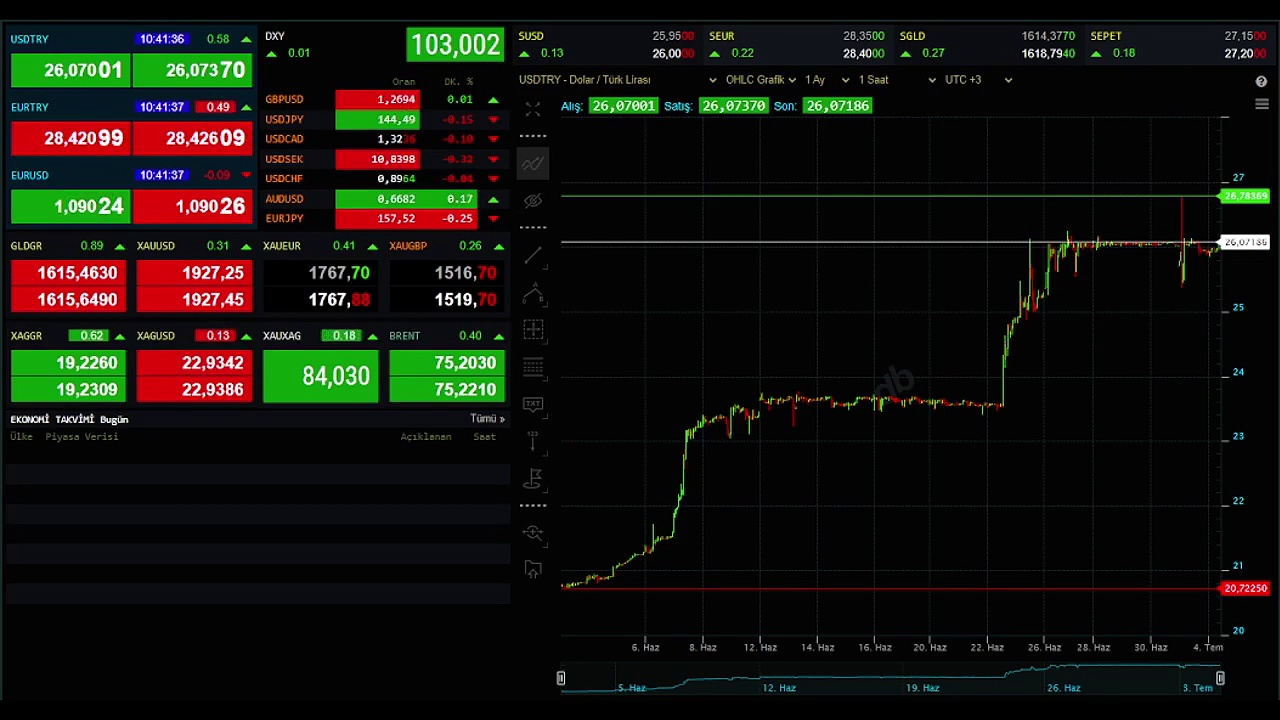Open the indicators tool in chart sidebar
1280x720 pixels.
coord(533,164)
